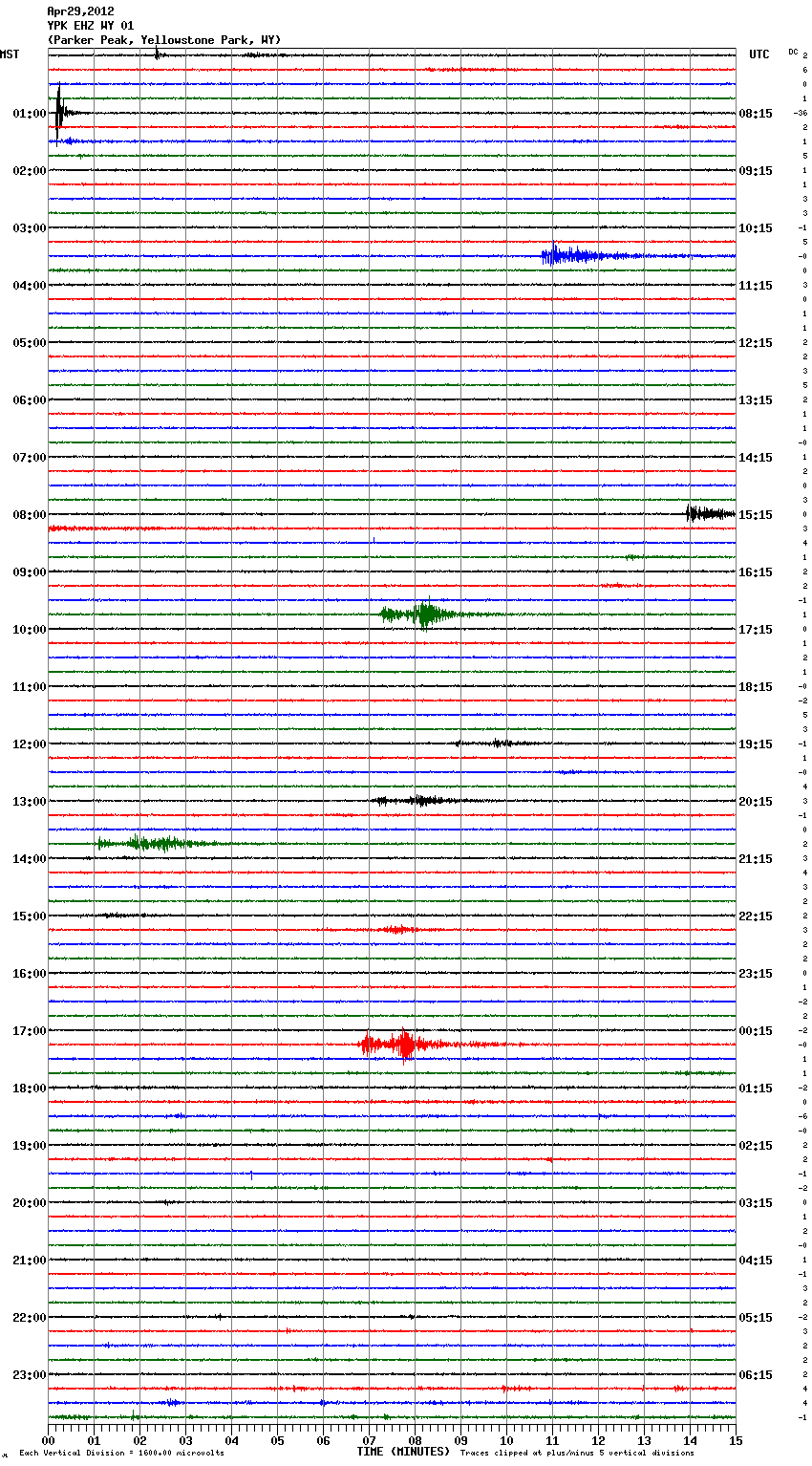Click the "12" minute tick on the bottom axis
Viewport: 812px width, 1466px height.
(598, 1440)
